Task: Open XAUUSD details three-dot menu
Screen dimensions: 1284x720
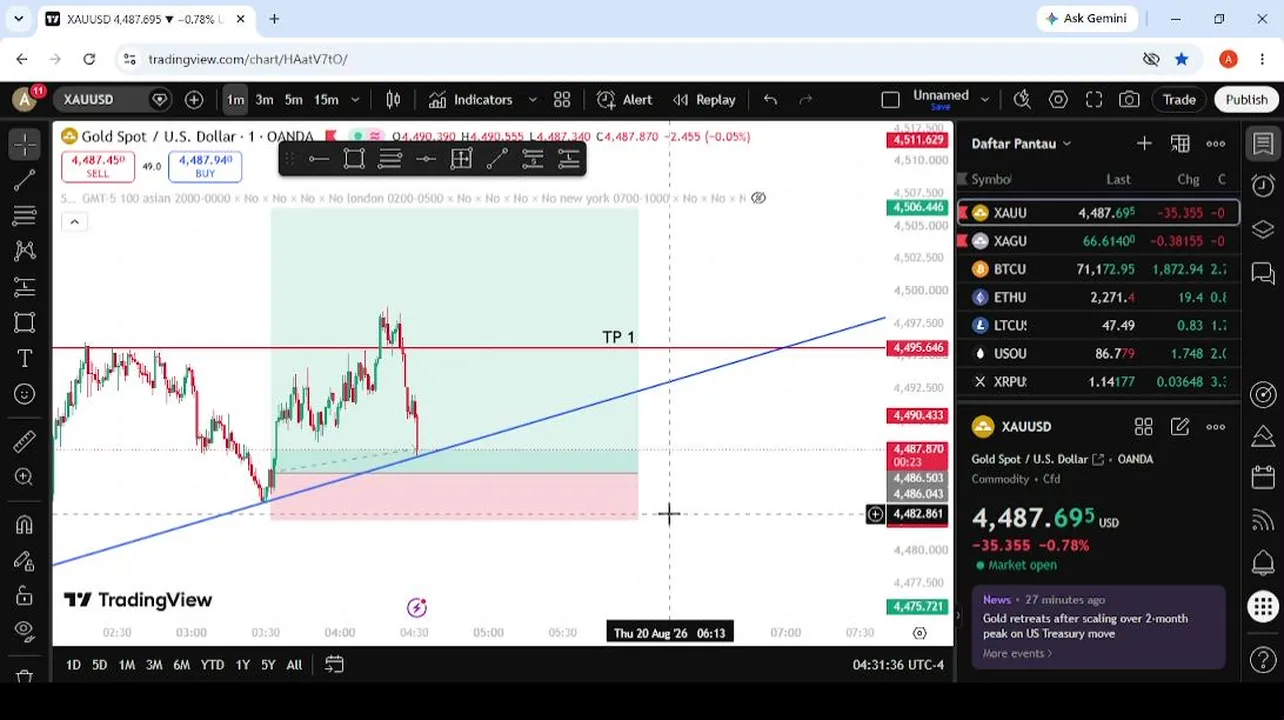Action: [x=1216, y=427]
